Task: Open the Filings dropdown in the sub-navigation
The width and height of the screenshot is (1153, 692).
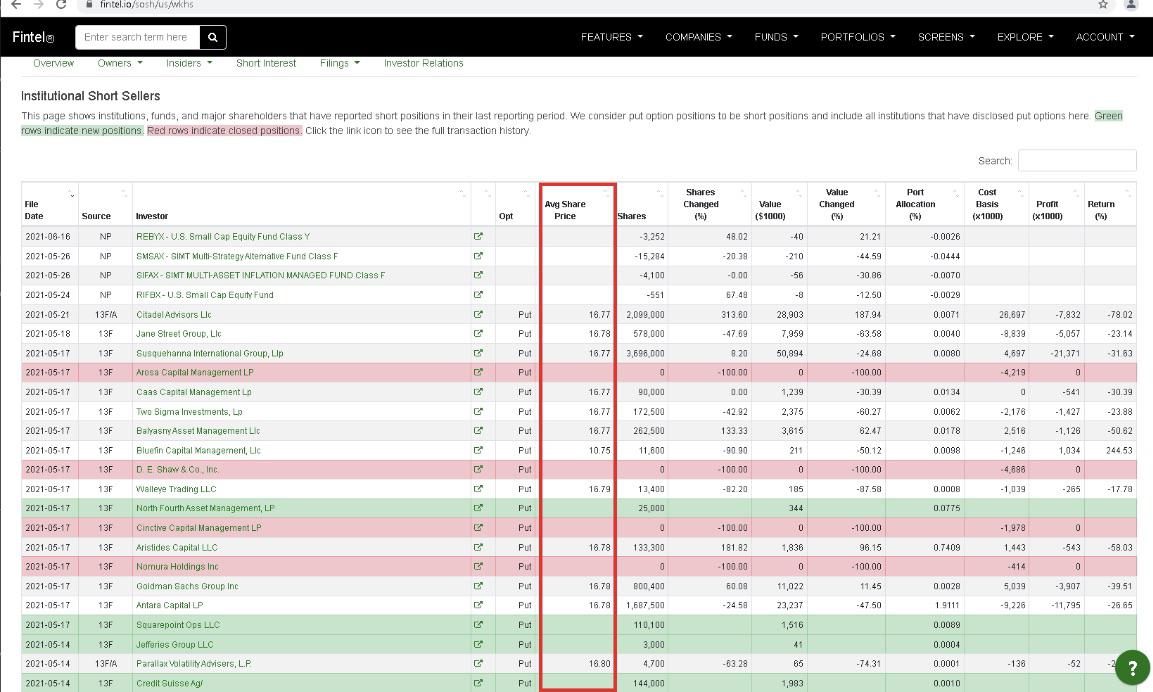Action: 339,63
